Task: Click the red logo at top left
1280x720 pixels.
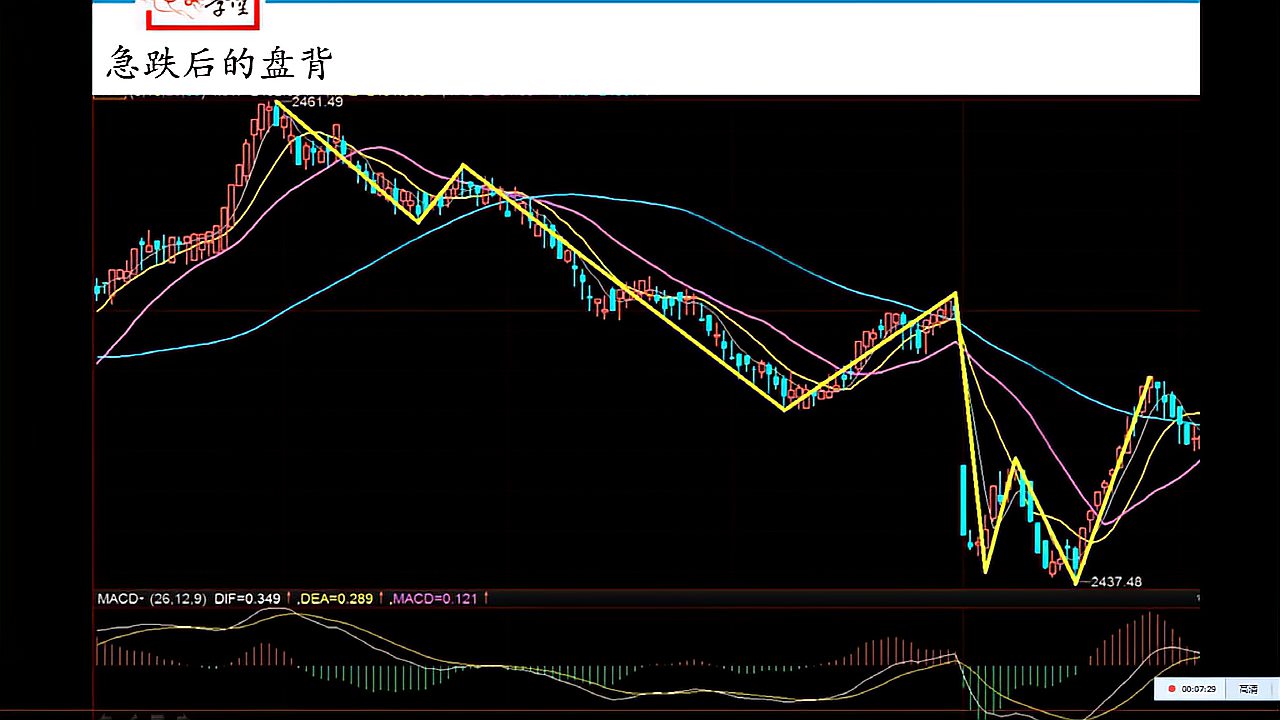Action: click(x=203, y=14)
